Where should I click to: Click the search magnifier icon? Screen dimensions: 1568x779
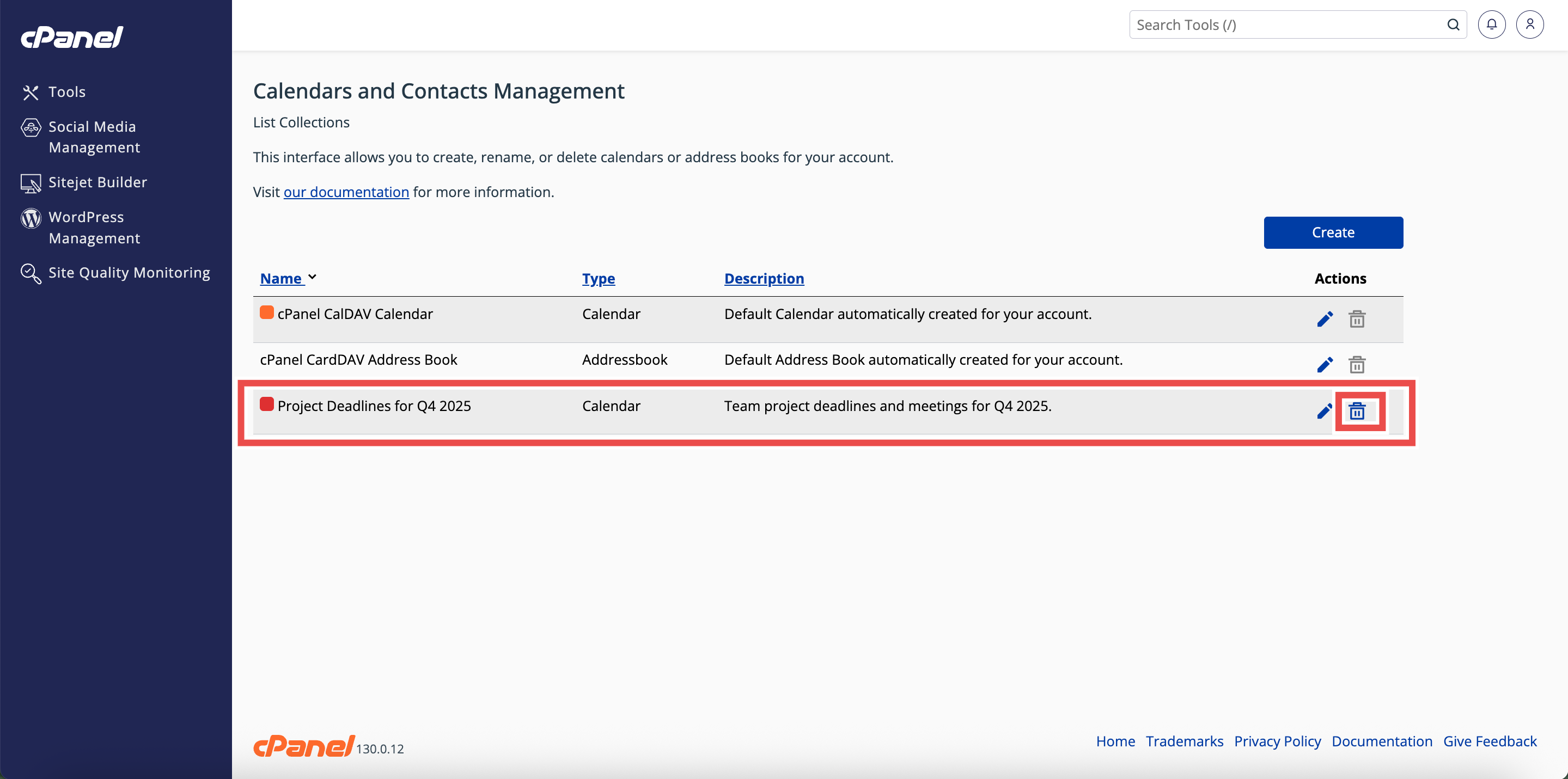[x=1453, y=24]
